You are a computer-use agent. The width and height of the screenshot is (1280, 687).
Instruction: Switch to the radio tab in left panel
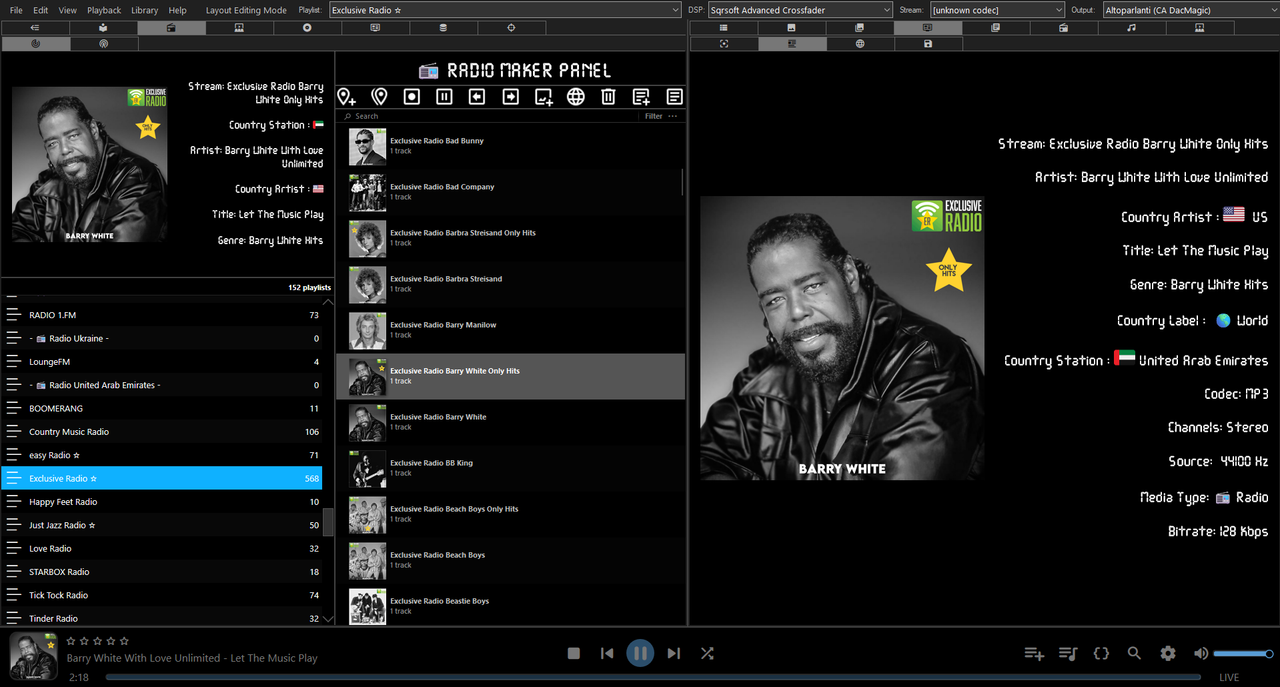pyautogui.click(x=171, y=28)
